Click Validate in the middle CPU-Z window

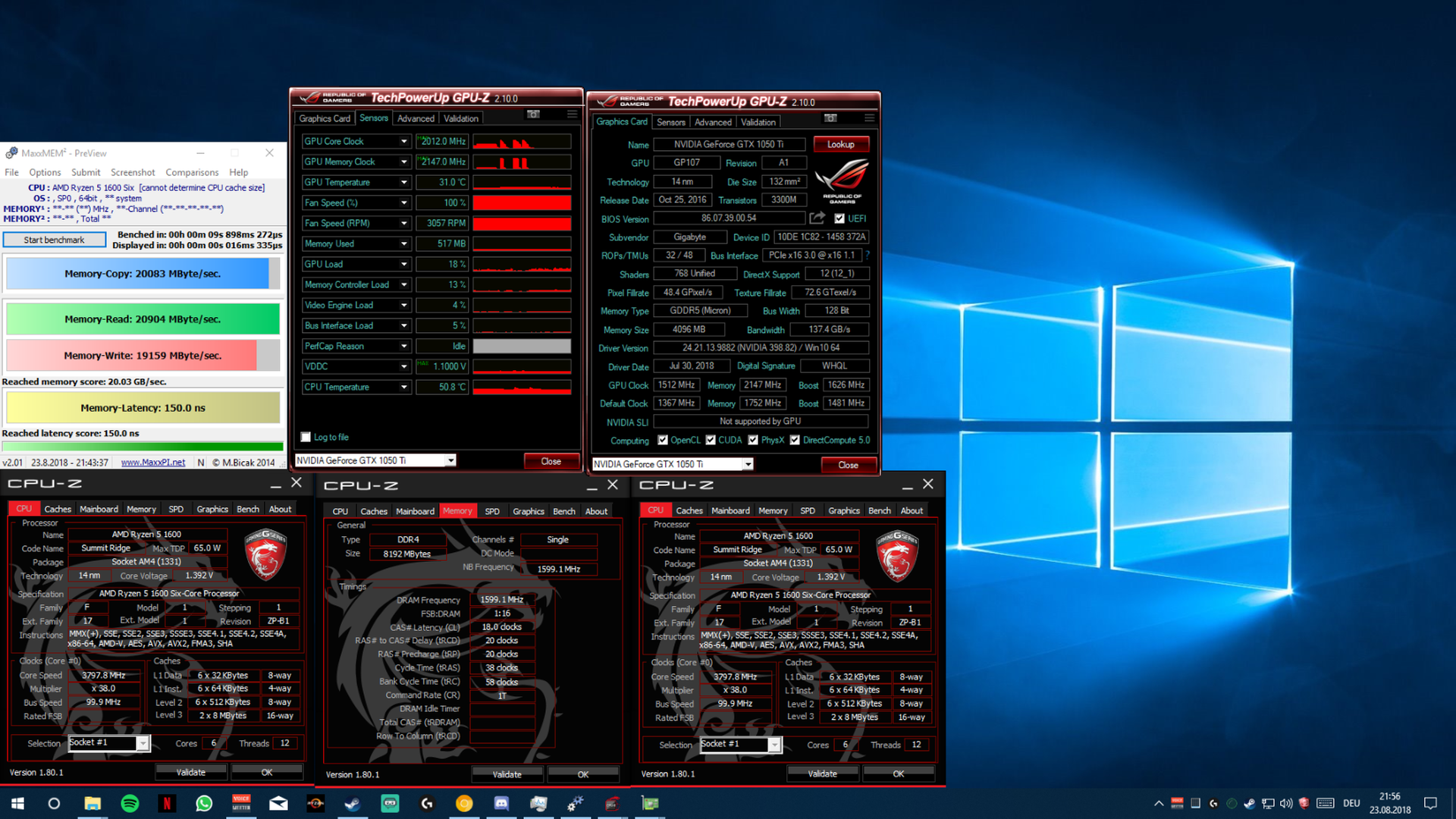[507, 774]
